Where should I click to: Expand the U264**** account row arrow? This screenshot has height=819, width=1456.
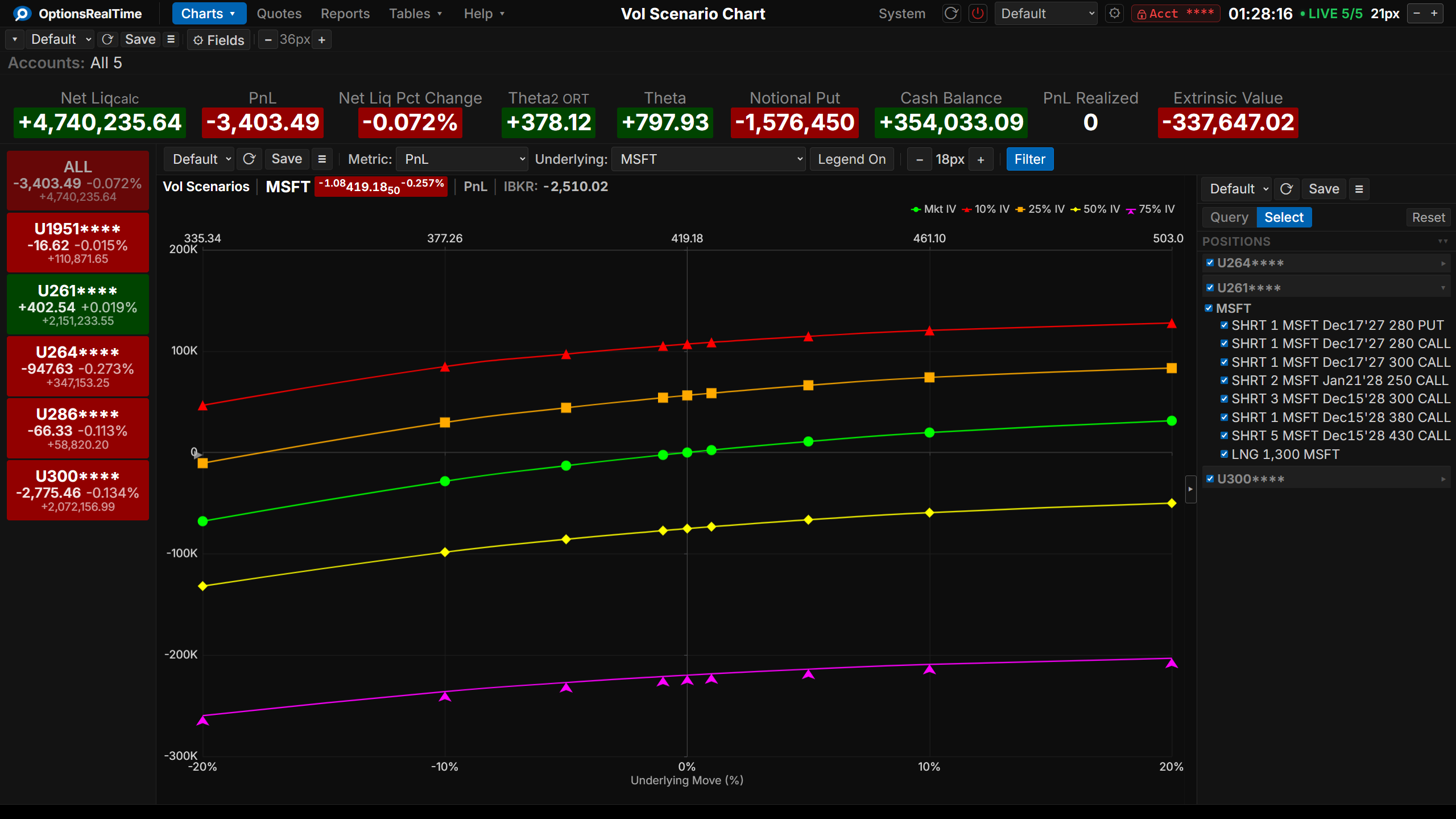[1443, 263]
